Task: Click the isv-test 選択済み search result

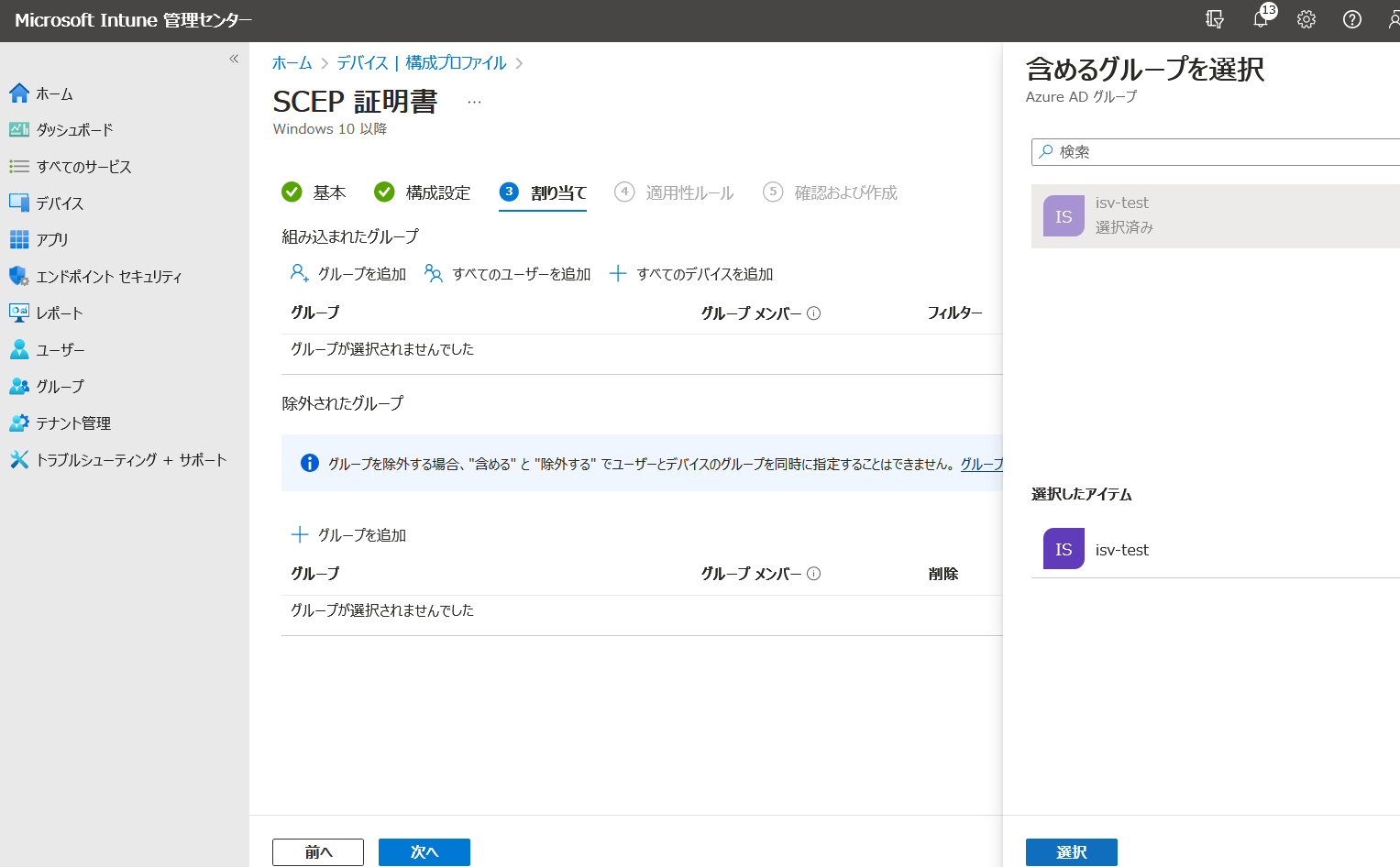Action: click(1216, 216)
